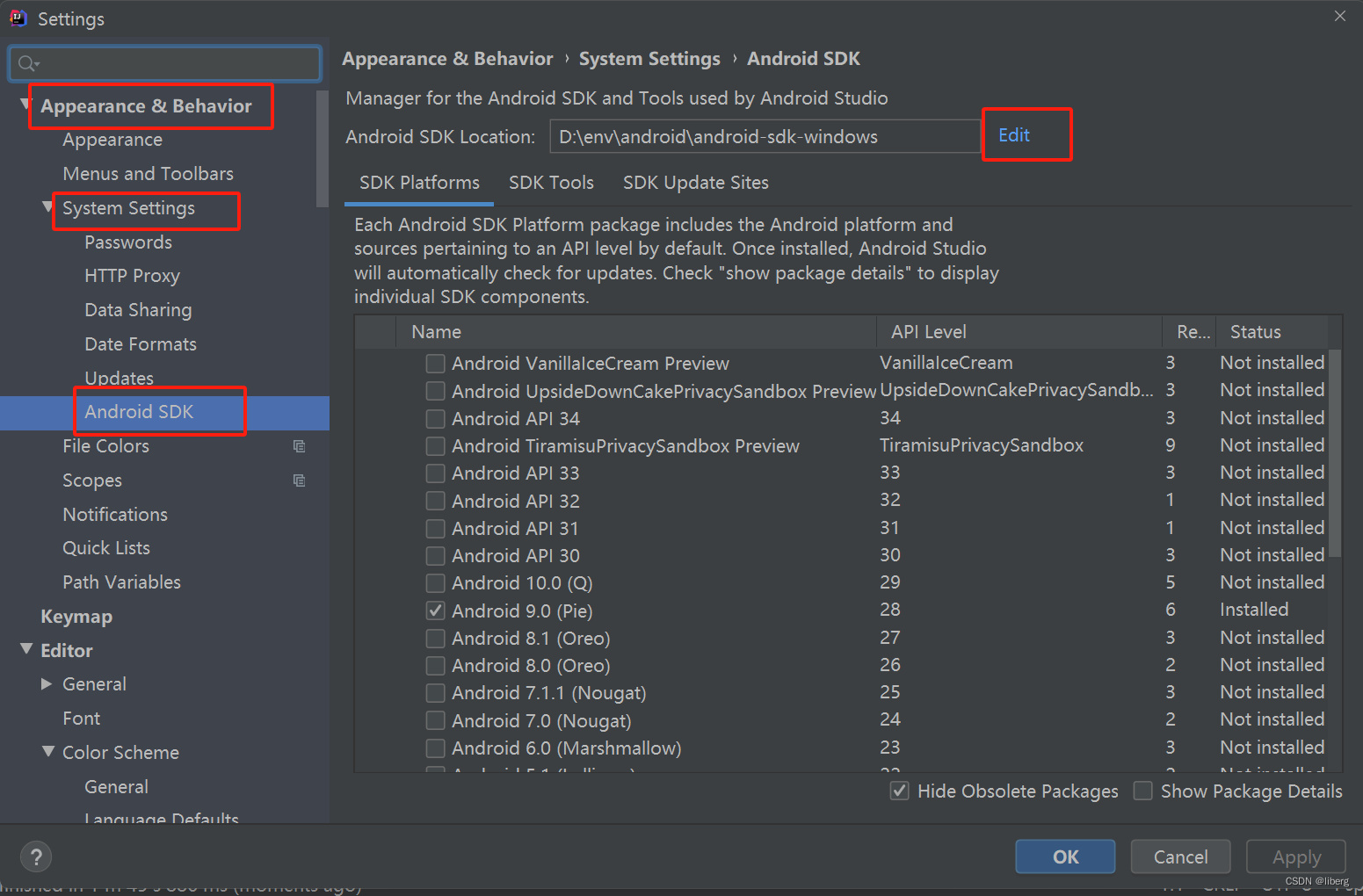Open the SDK Tools tab

pos(551,183)
